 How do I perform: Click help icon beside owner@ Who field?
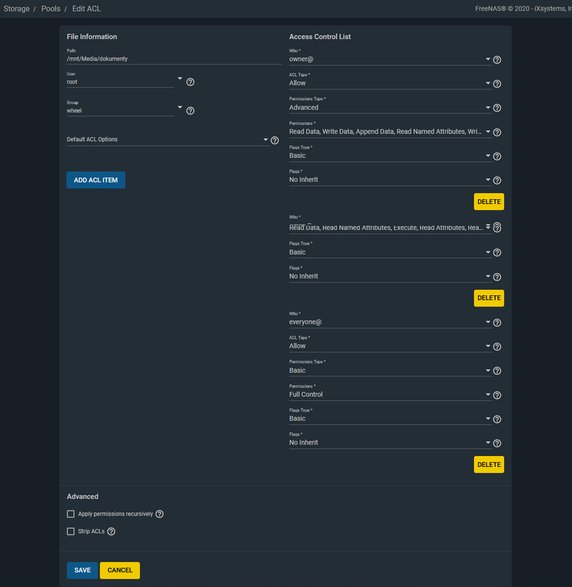(497, 60)
